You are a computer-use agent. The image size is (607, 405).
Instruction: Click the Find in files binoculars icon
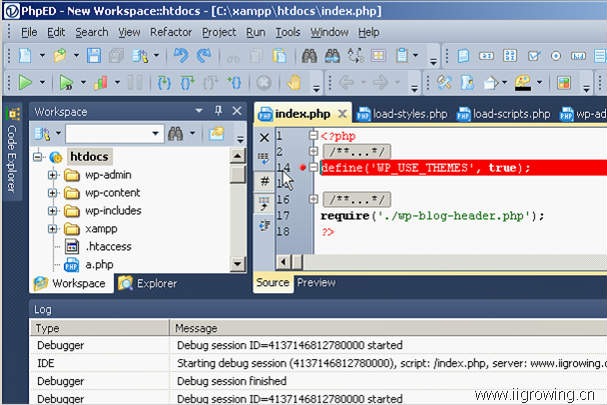click(x=332, y=56)
